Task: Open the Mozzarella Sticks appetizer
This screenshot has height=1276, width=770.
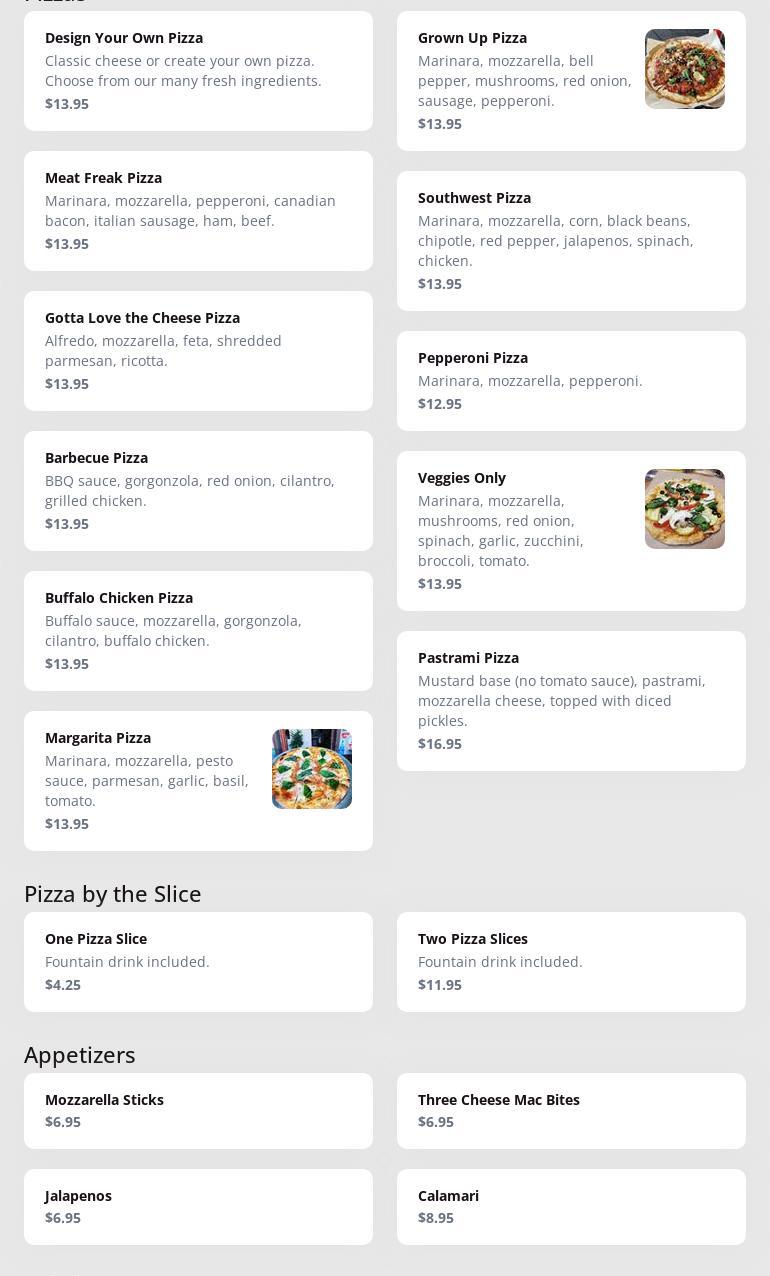Action: point(198,1111)
